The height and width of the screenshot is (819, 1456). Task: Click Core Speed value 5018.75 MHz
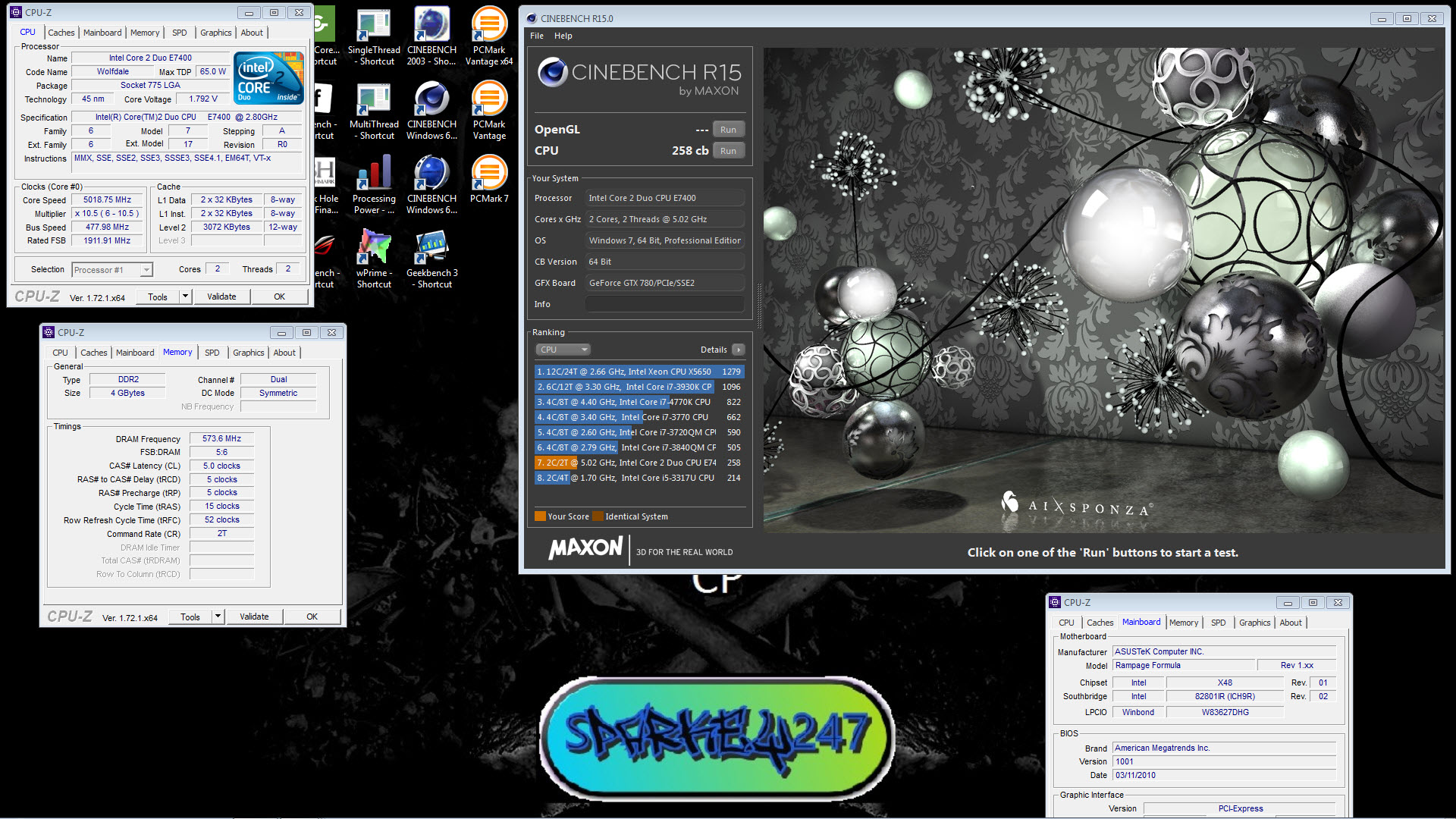107,200
